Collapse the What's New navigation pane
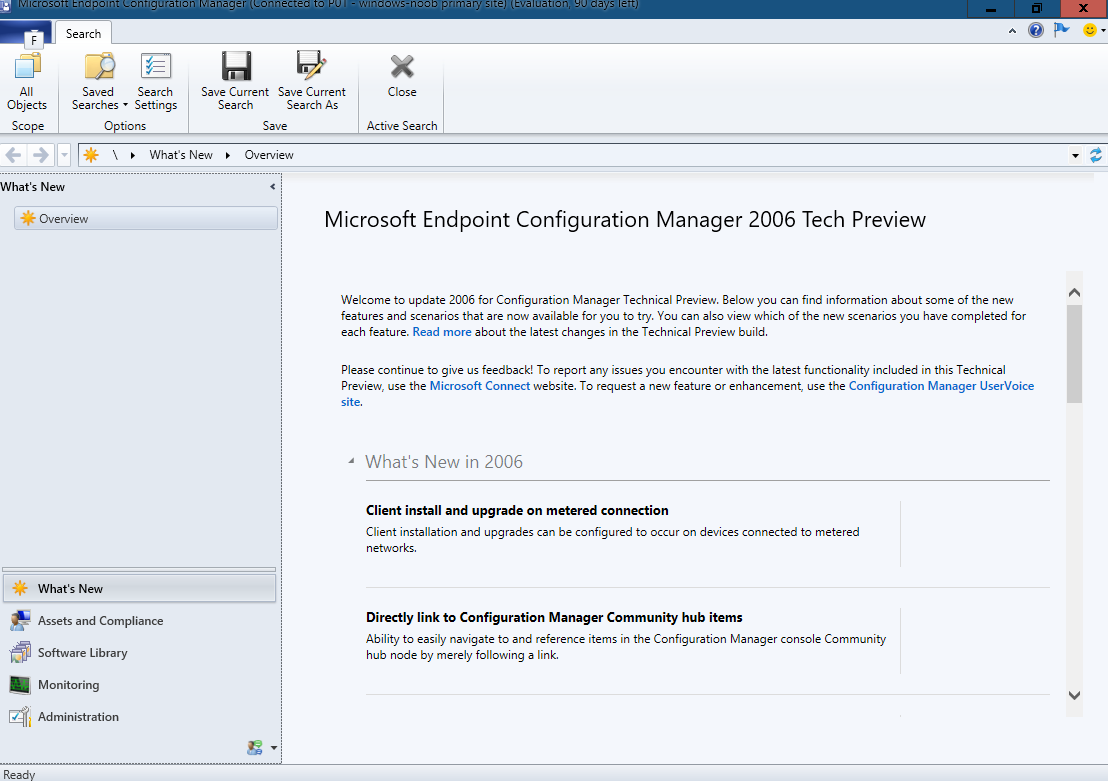This screenshot has height=781, width=1108. [x=273, y=187]
